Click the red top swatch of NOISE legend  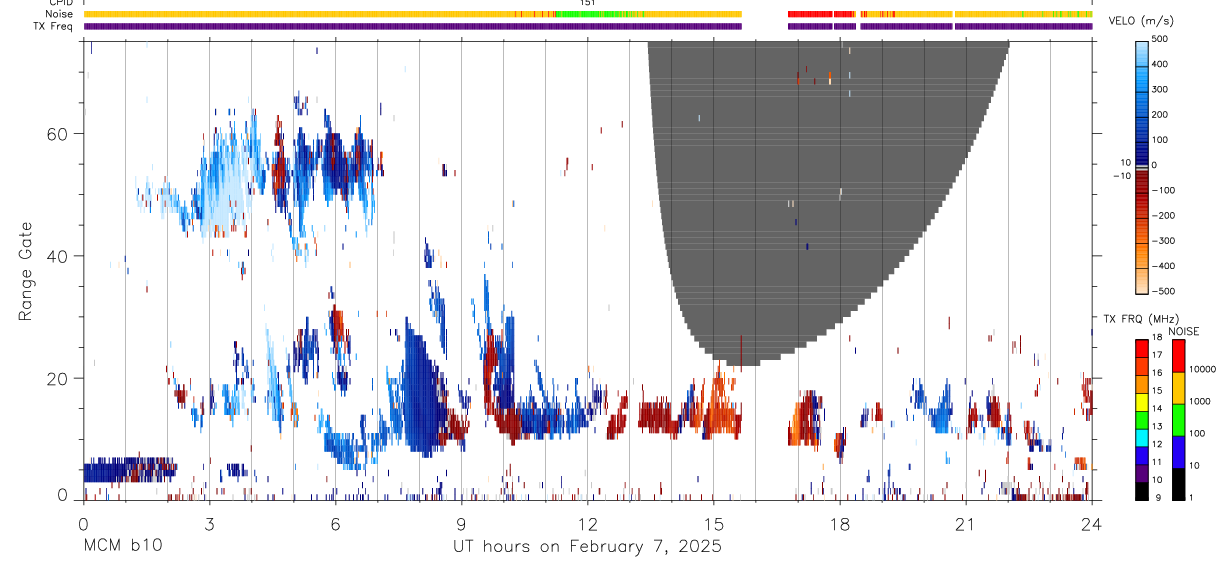tap(1177, 355)
